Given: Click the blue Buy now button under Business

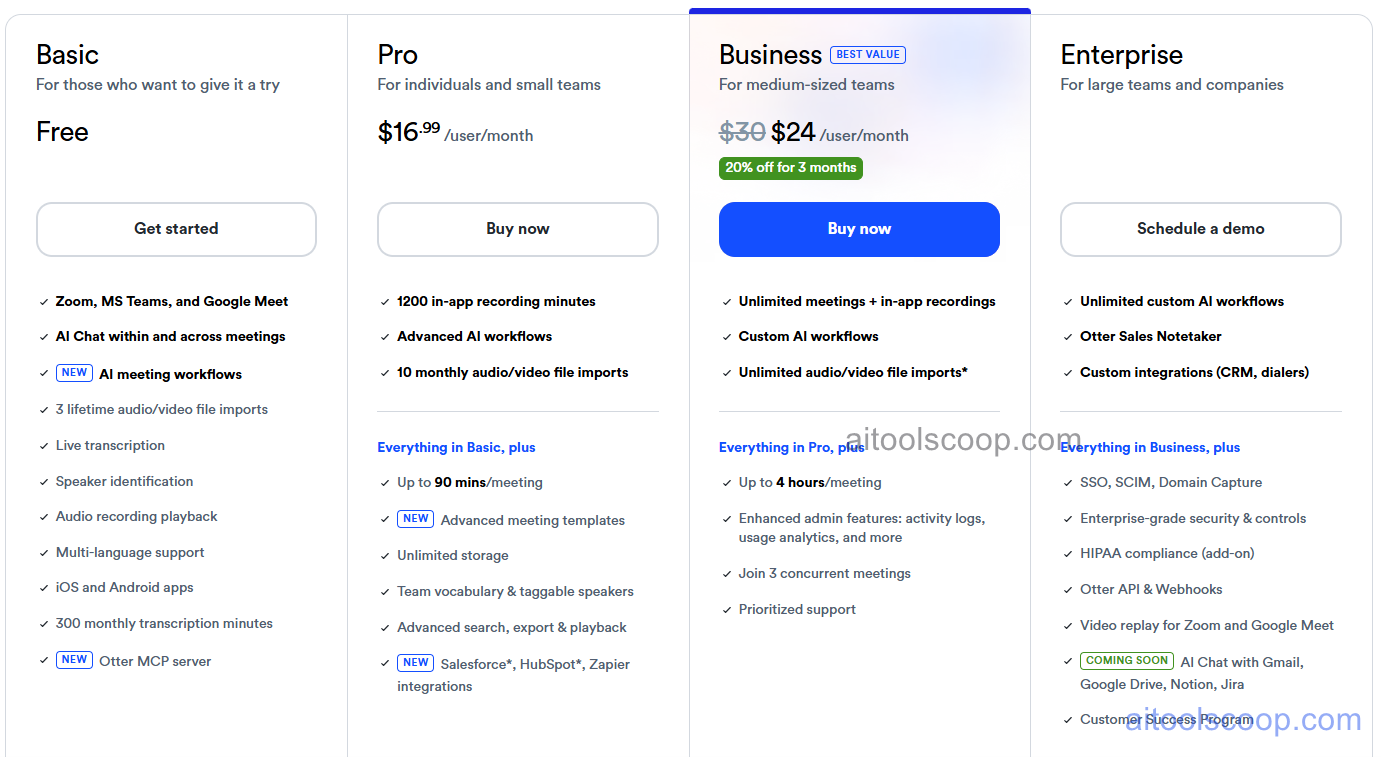Looking at the screenshot, I should point(859,229).
